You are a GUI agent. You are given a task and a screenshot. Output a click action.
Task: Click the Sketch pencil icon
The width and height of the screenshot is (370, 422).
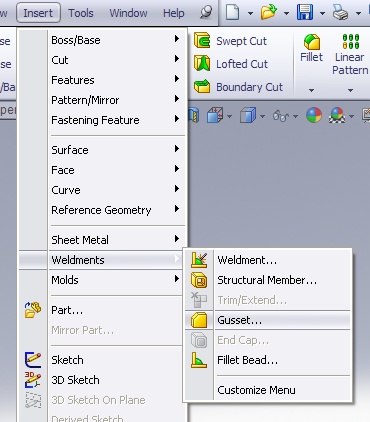click(33, 360)
